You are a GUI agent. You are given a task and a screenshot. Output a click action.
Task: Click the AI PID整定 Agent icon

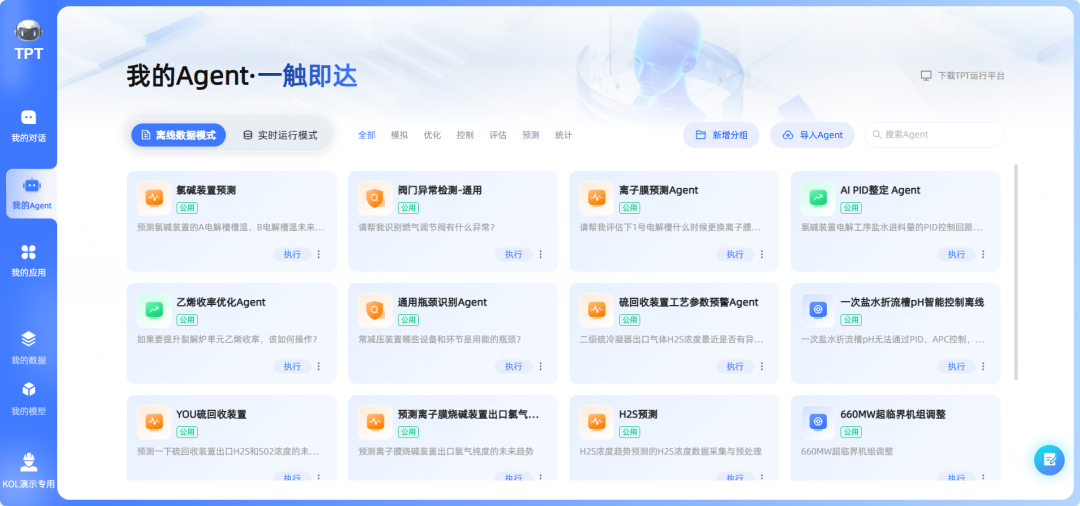pyautogui.click(x=818, y=198)
